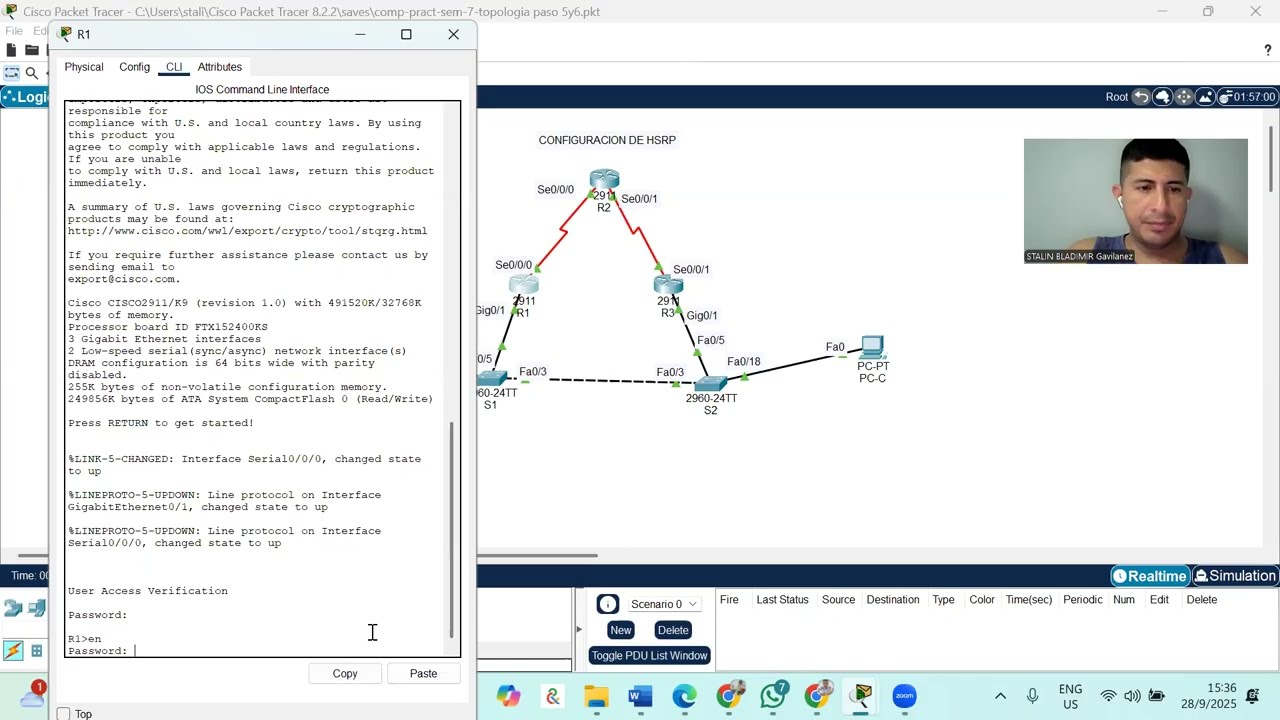
Task: Switch to Simulation mode
Action: coord(1236,576)
